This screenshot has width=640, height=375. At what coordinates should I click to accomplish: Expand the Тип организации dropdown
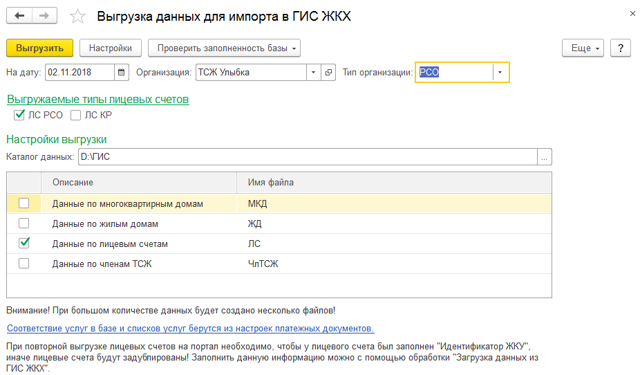pos(500,73)
